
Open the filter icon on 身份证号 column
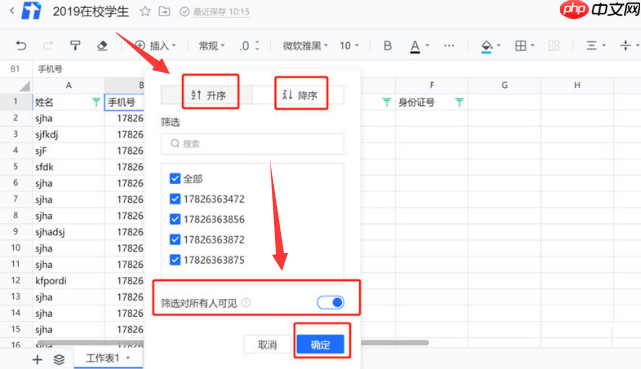[x=459, y=102]
